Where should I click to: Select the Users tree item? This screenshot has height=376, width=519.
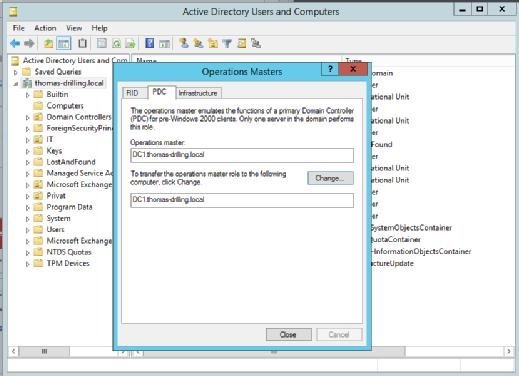(x=55, y=230)
